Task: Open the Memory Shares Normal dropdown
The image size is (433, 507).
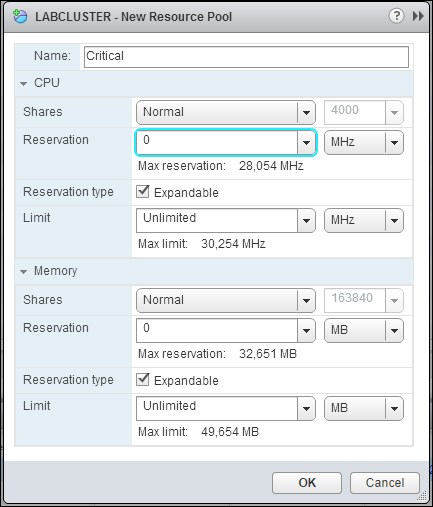Action: [x=226, y=300]
